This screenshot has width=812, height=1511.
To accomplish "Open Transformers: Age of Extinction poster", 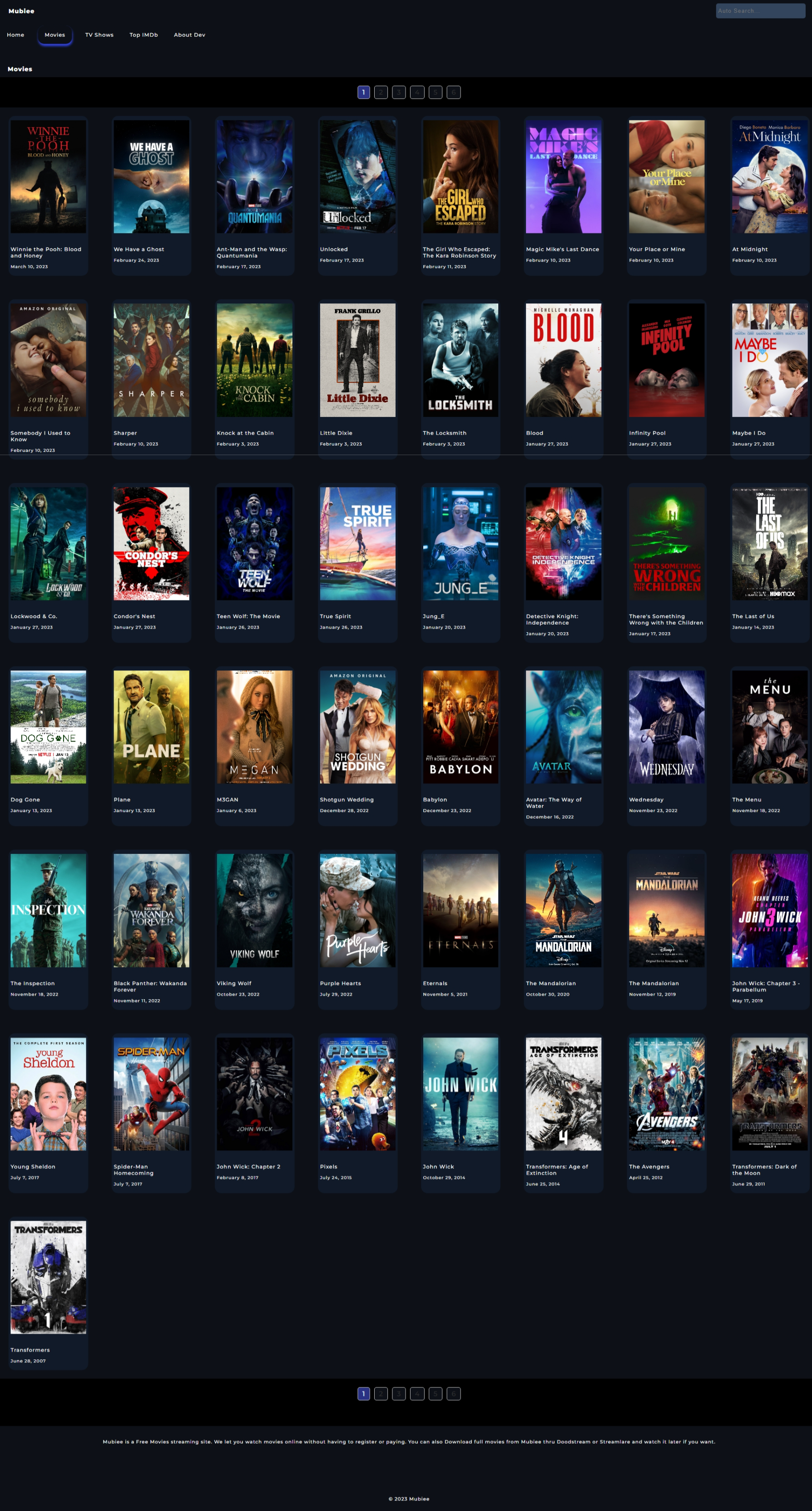I will click(x=564, y=1094).
